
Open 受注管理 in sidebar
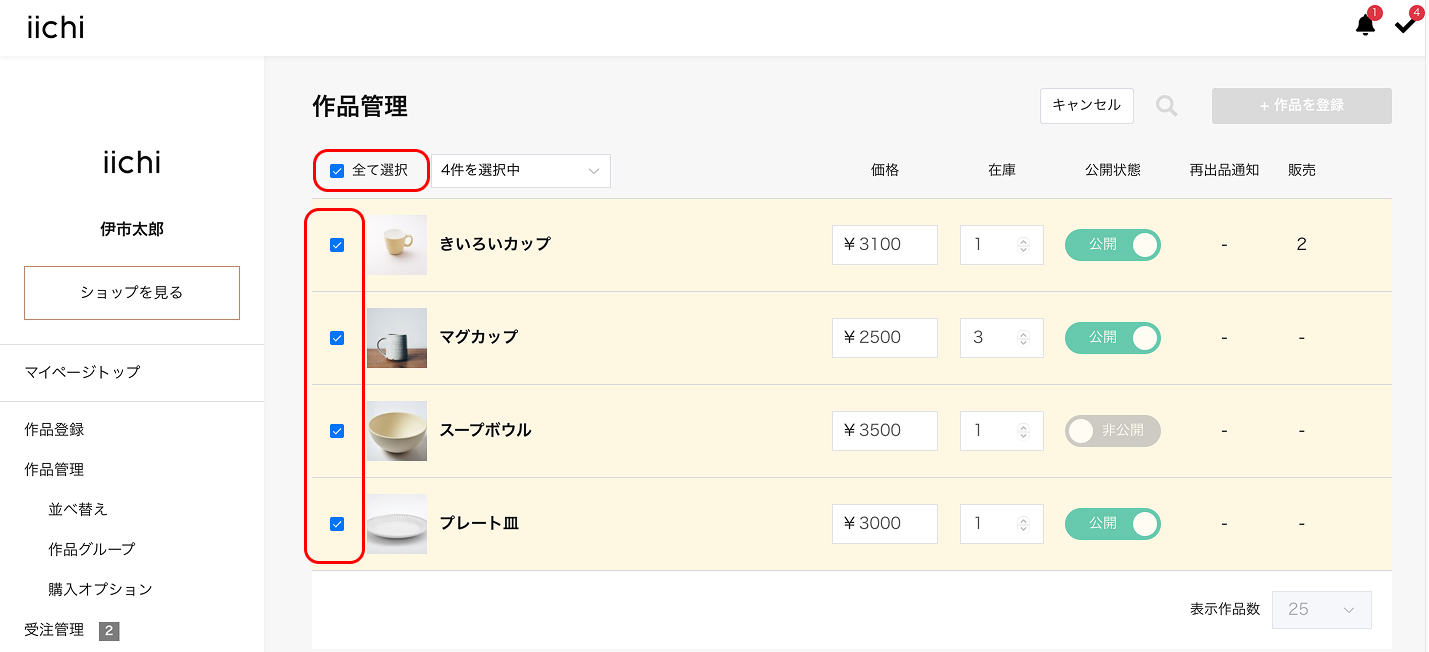coord(54,630)
